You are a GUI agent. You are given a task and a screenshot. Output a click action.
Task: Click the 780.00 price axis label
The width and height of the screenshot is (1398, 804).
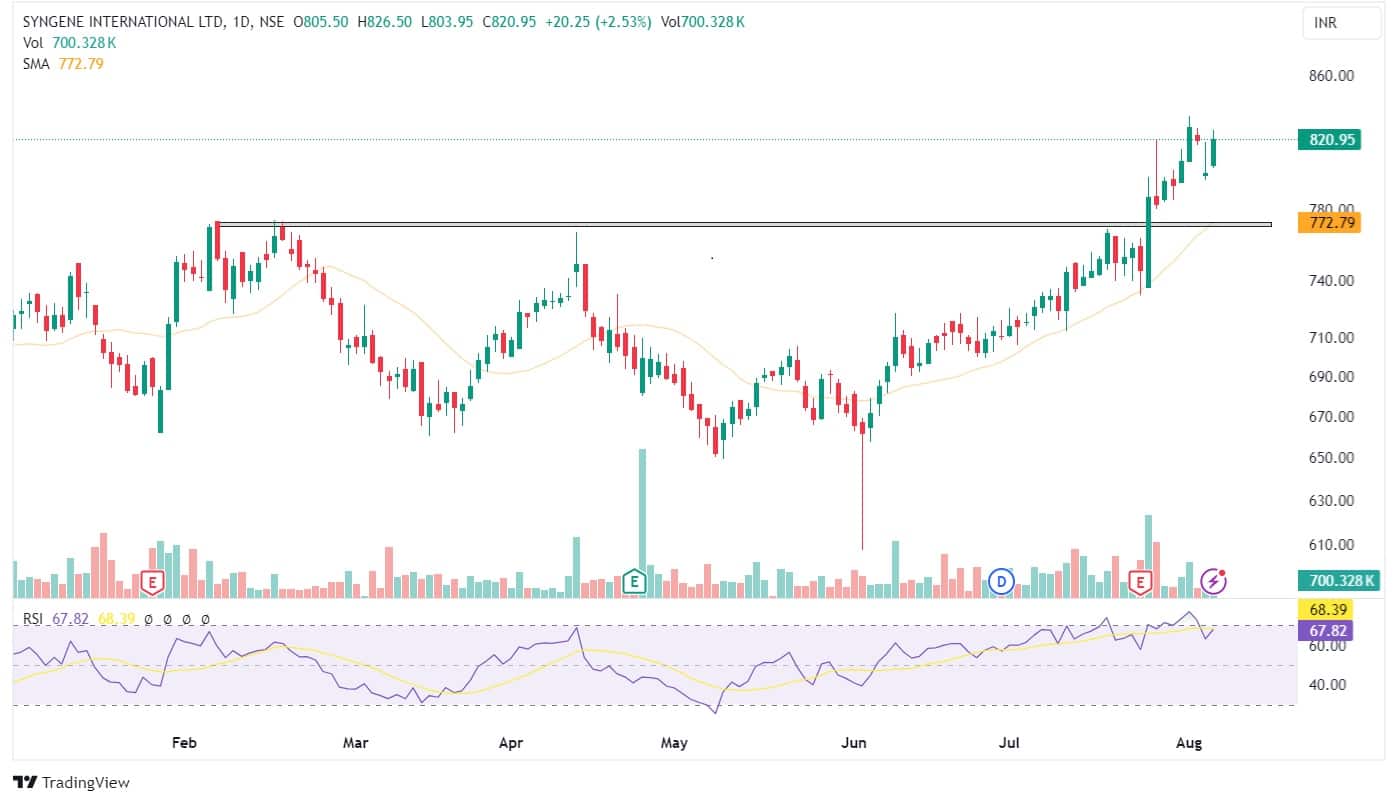pos(1332,208)
